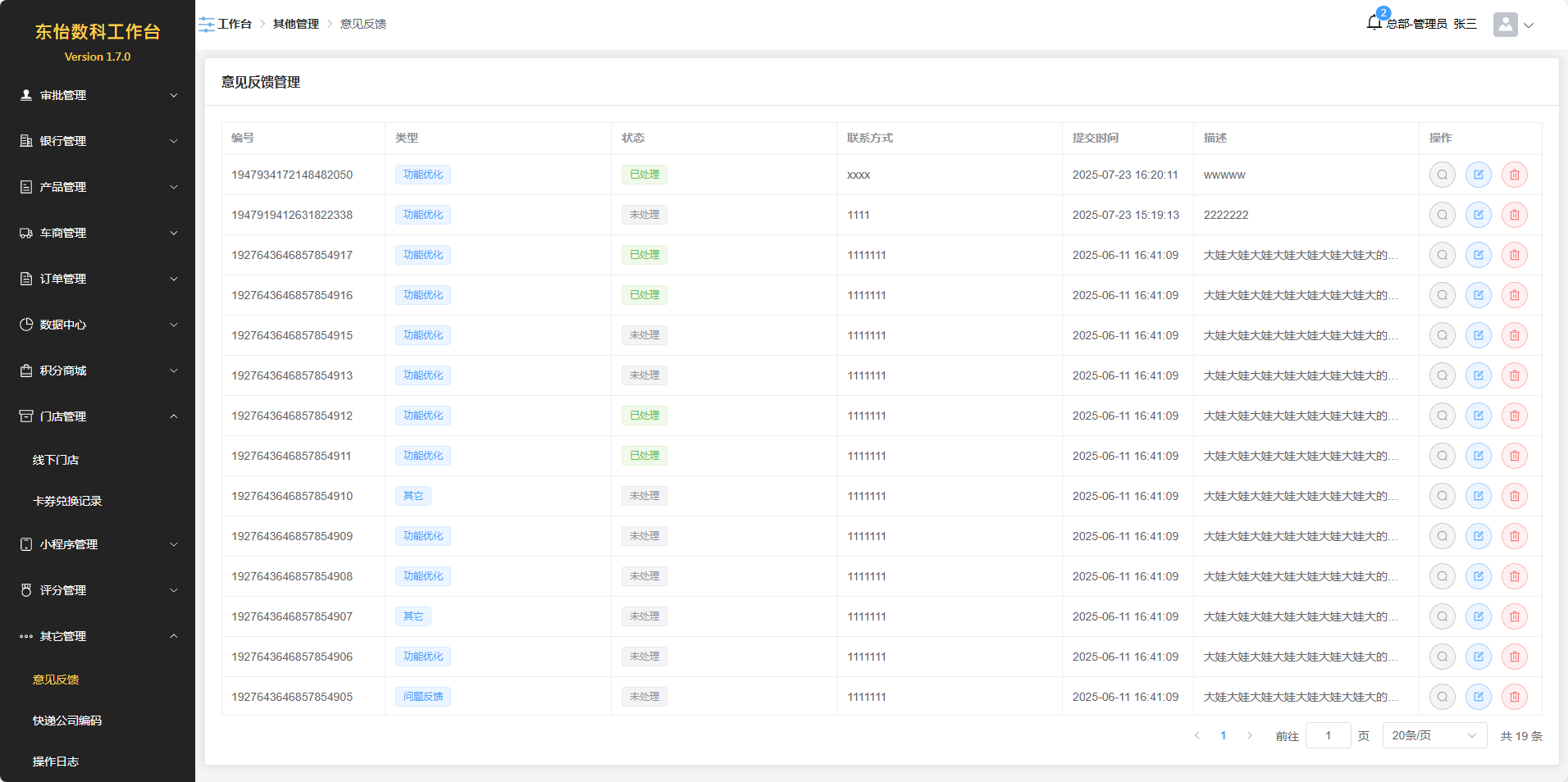Edit the feedback row ending in 854912
1568x782 pixels.
(x=1478, y=416)
